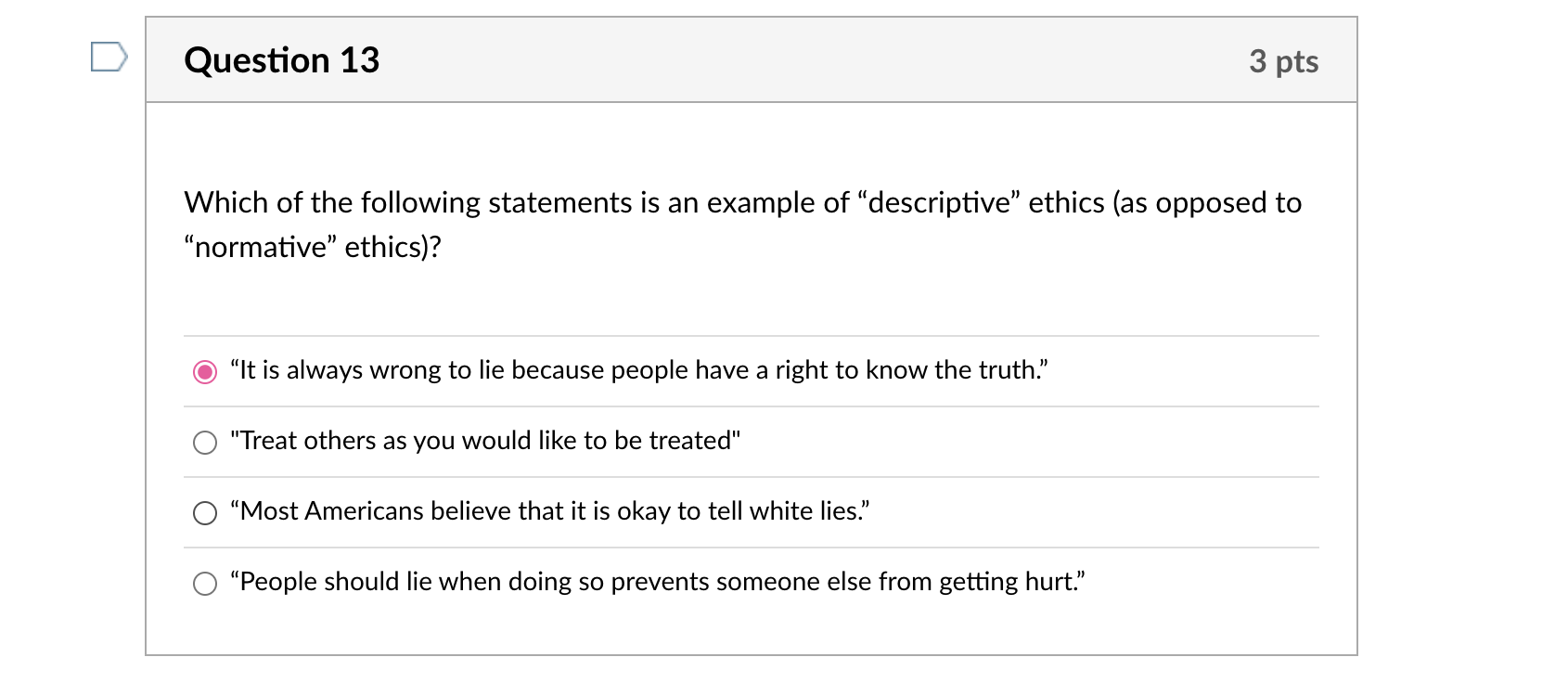Viewport: 1568px width, 696px height.
Task: Click the fourth answer statement text
Action: pos(659,582)
